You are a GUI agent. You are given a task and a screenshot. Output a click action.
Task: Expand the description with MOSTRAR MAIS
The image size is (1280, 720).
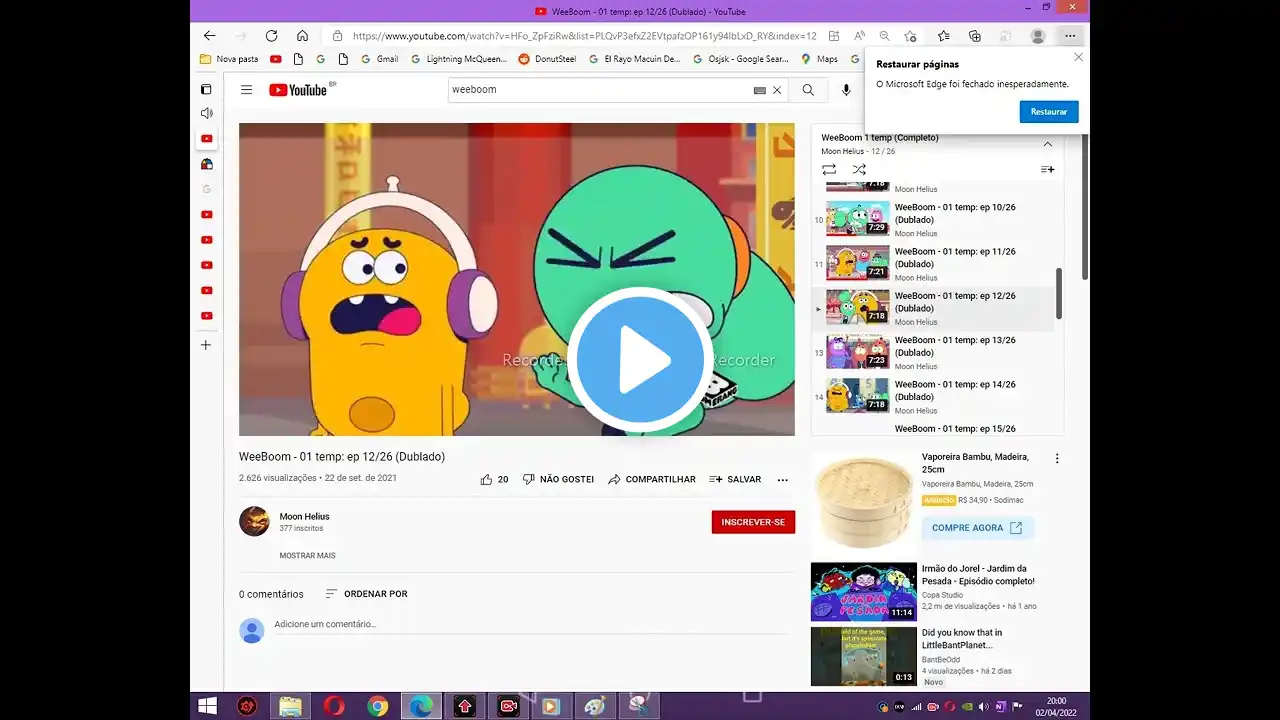pyautogui.click(x=307, y=555)
